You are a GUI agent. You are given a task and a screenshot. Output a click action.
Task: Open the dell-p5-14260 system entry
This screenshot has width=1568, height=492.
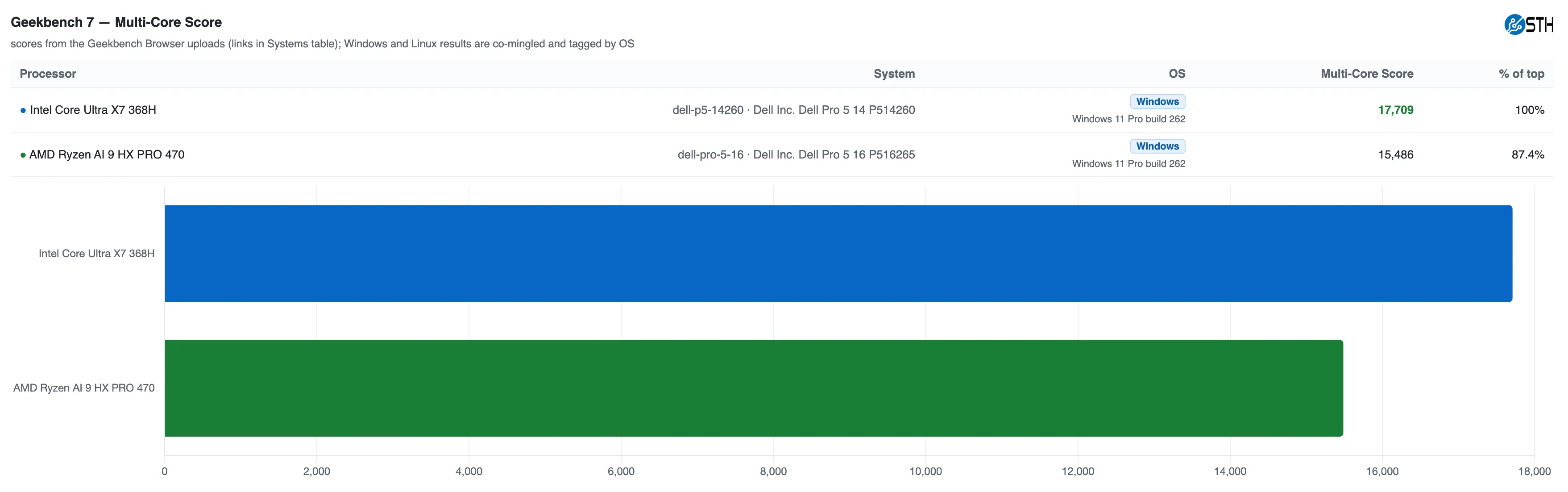(x=794, y=110)
